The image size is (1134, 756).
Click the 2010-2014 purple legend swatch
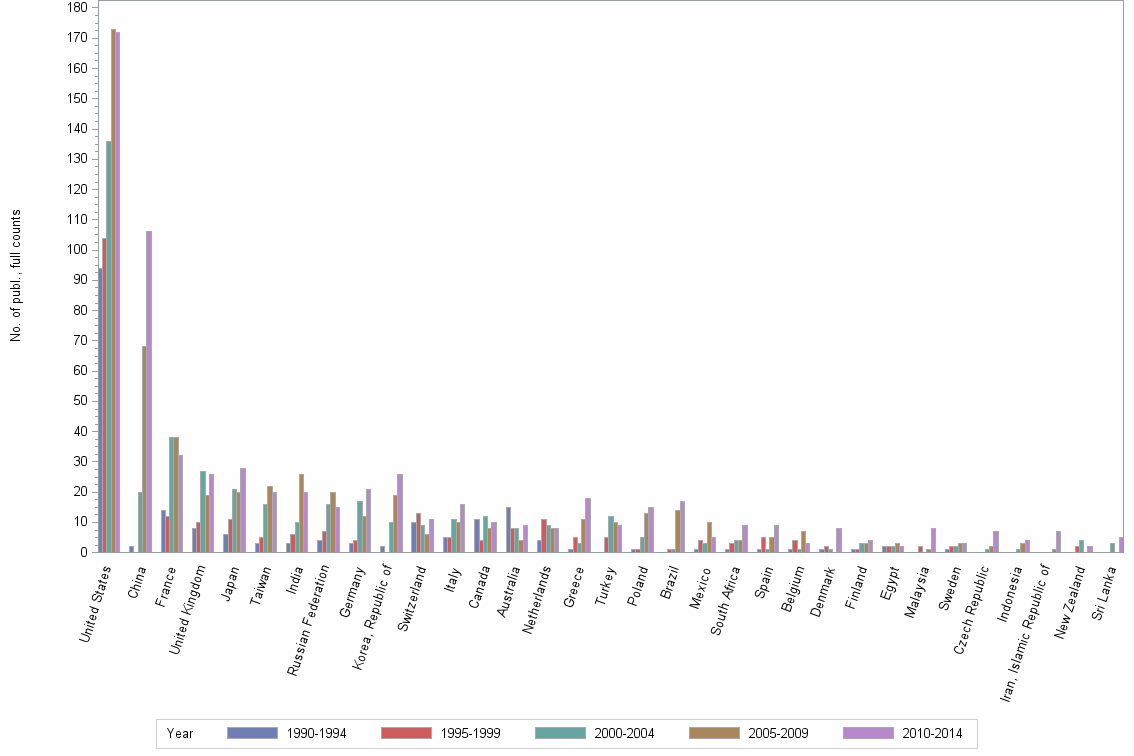(871, 733)
